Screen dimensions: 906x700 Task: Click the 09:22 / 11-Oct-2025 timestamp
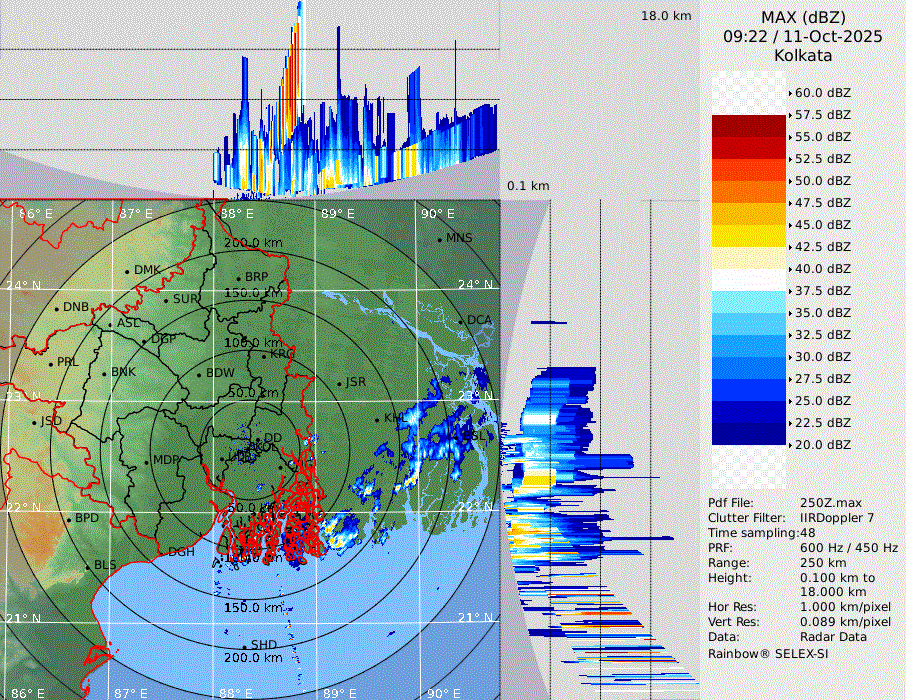coord(803,37)
